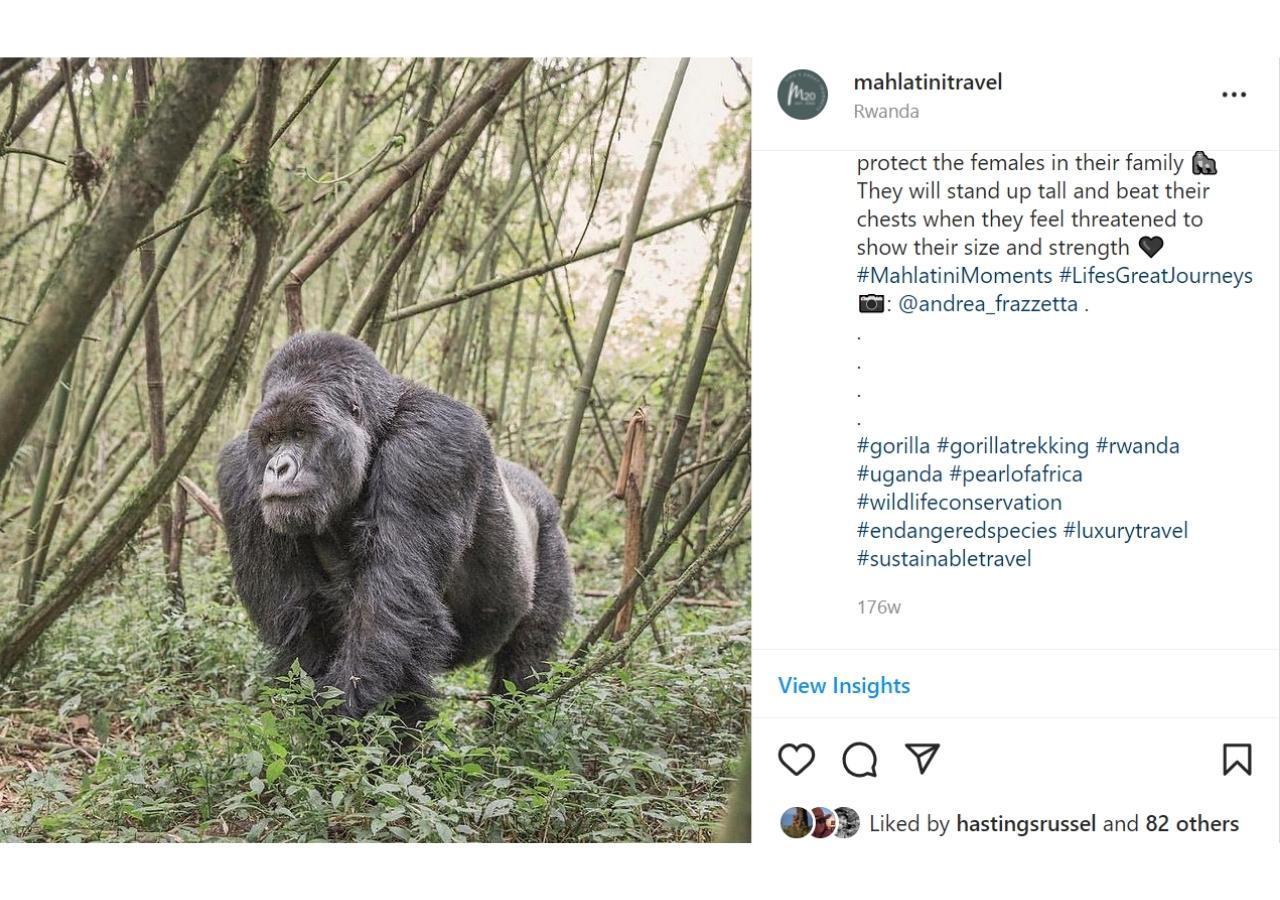Image resolution: width=1280 pixels, height=900 pixels.
Task: Open the three-dot more options menu
Action: (x=1234, y=95)
